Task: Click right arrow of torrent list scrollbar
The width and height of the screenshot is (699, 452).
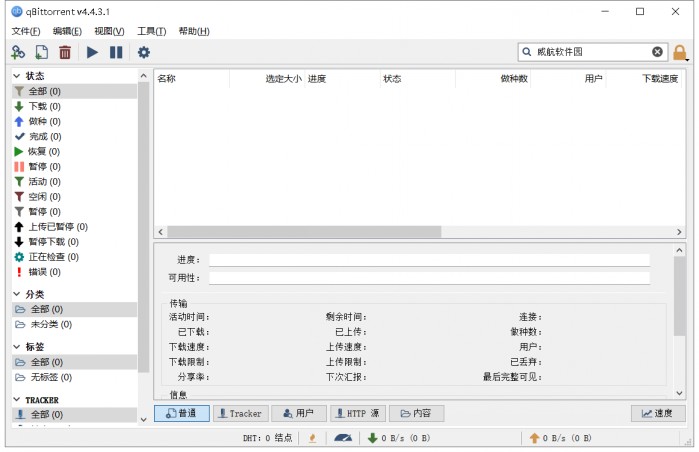Action: tap(679, 232)
